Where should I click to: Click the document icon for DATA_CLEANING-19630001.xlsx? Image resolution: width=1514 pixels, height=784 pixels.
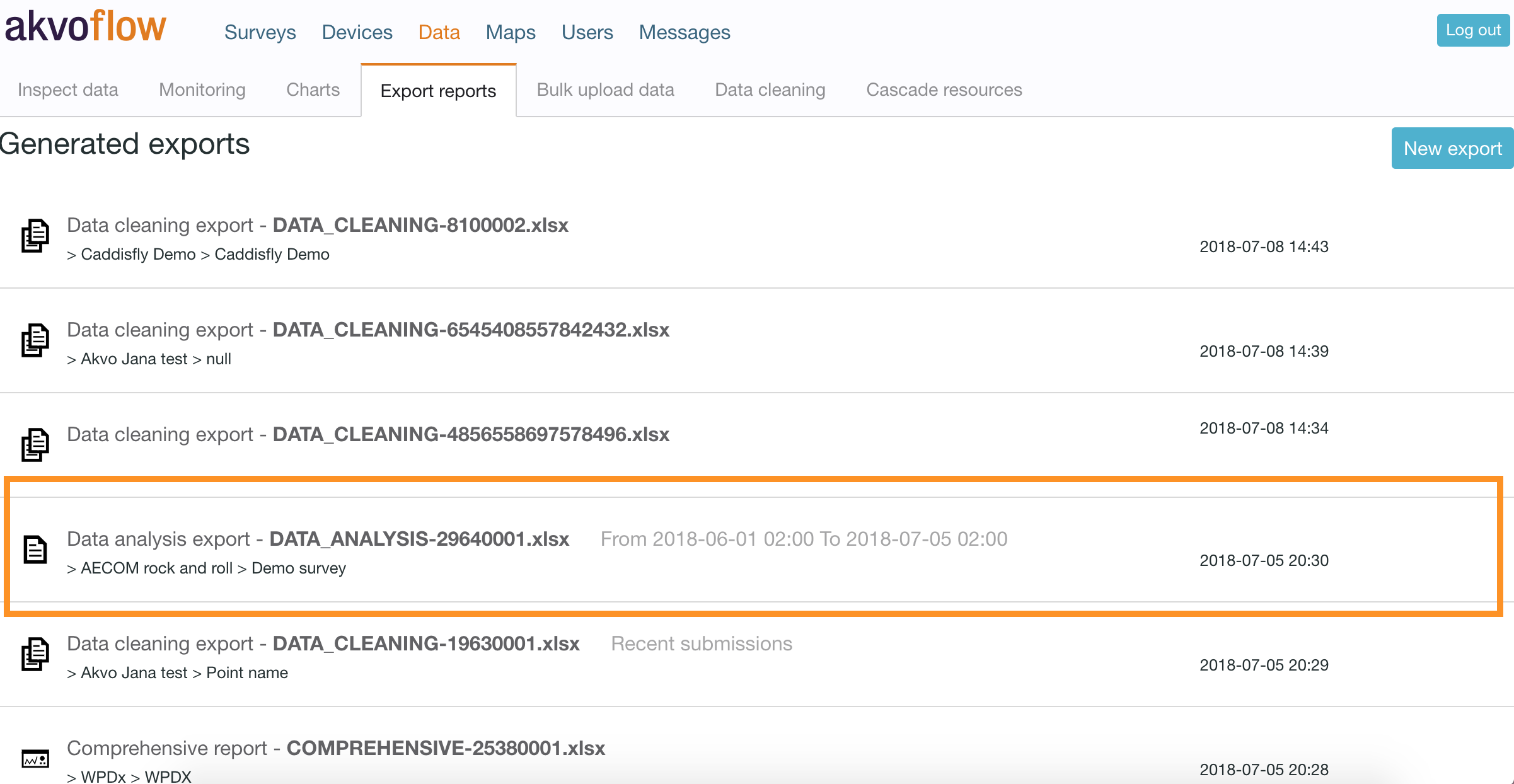[35, 654]
